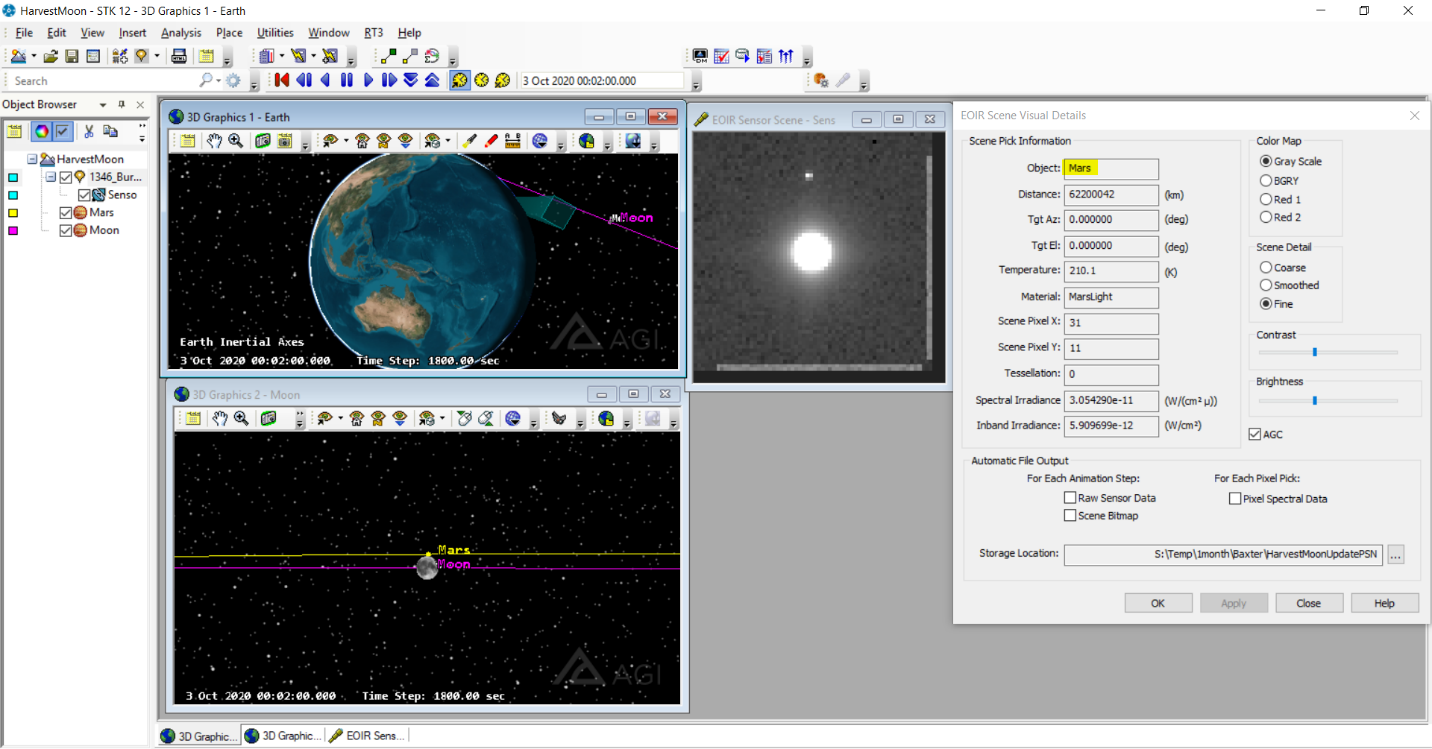Select the grab hand tool in 3D Graphics 1
The width and height of the screenshot is (1432, 749).
214,141
